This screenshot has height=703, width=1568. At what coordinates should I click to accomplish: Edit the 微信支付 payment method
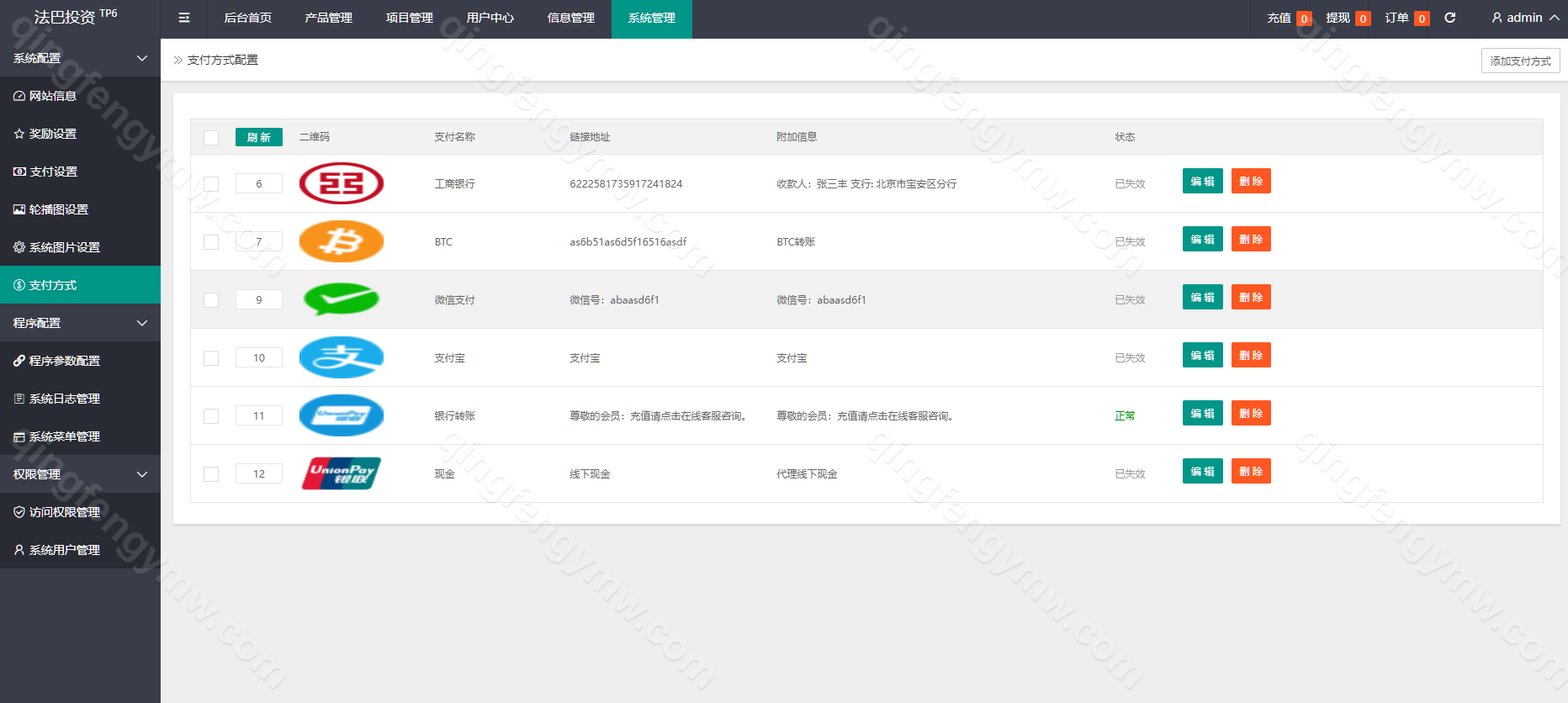pos(1203,297)
